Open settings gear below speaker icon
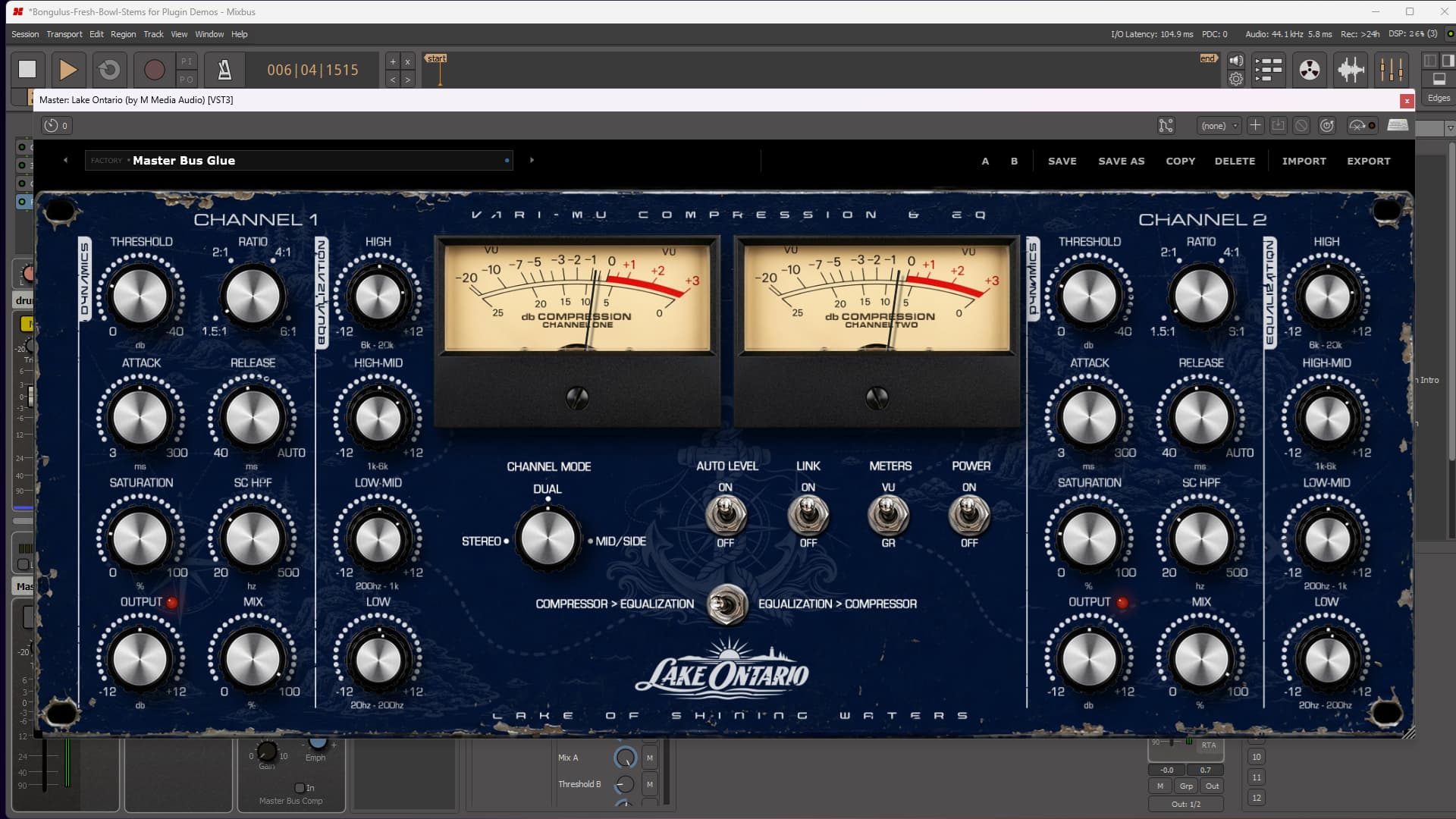 click(1236, 78)
